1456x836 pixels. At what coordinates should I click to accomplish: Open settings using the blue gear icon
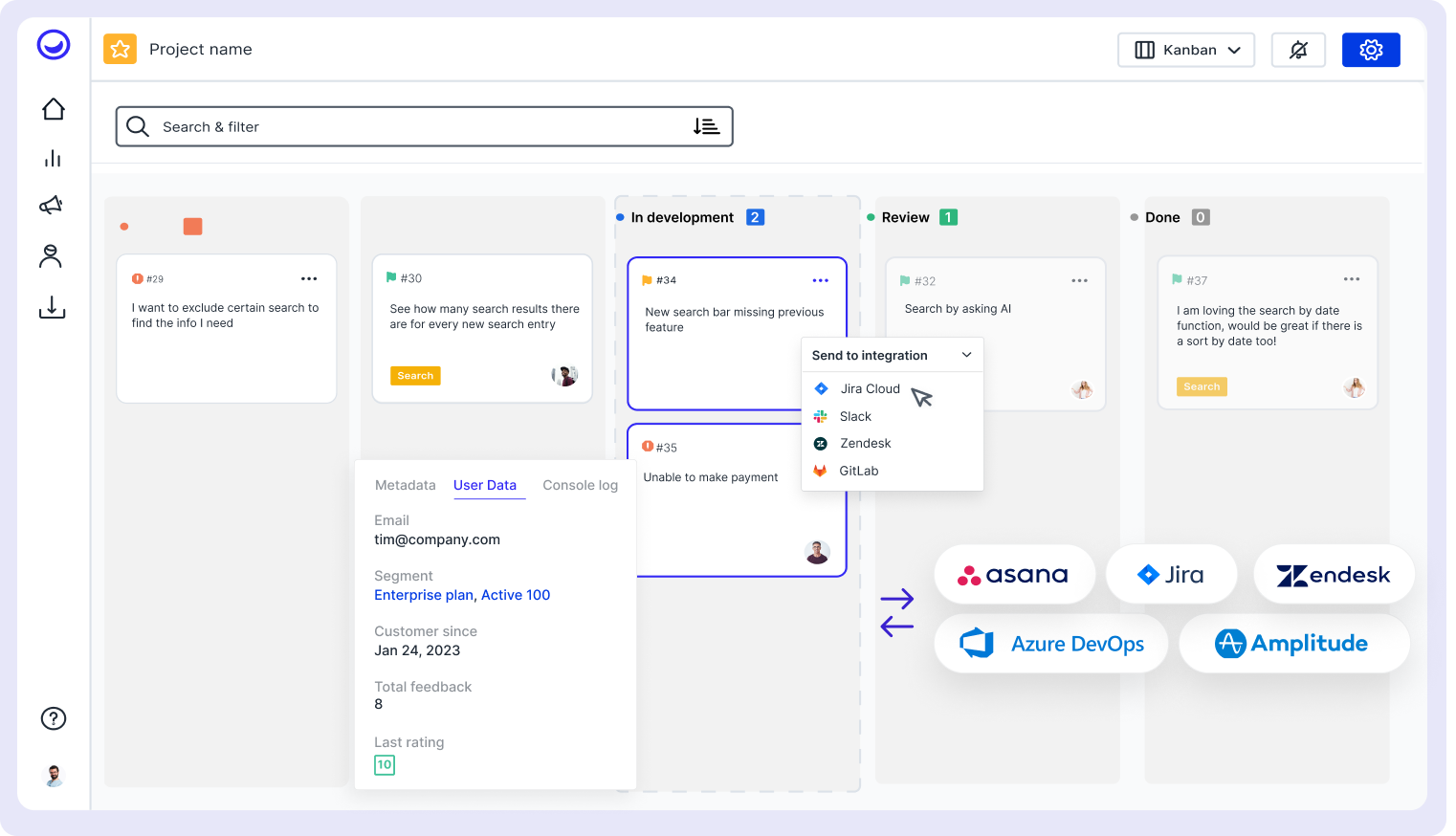[x=1371, y=49]
